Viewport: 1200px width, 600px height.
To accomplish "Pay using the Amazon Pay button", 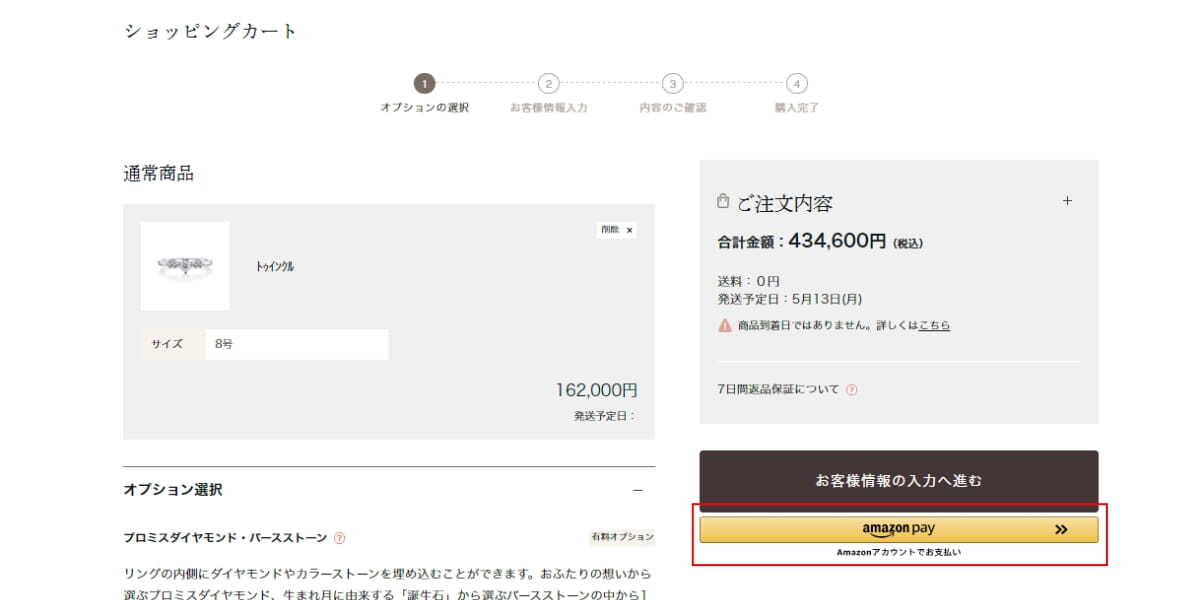I will 898,530.
